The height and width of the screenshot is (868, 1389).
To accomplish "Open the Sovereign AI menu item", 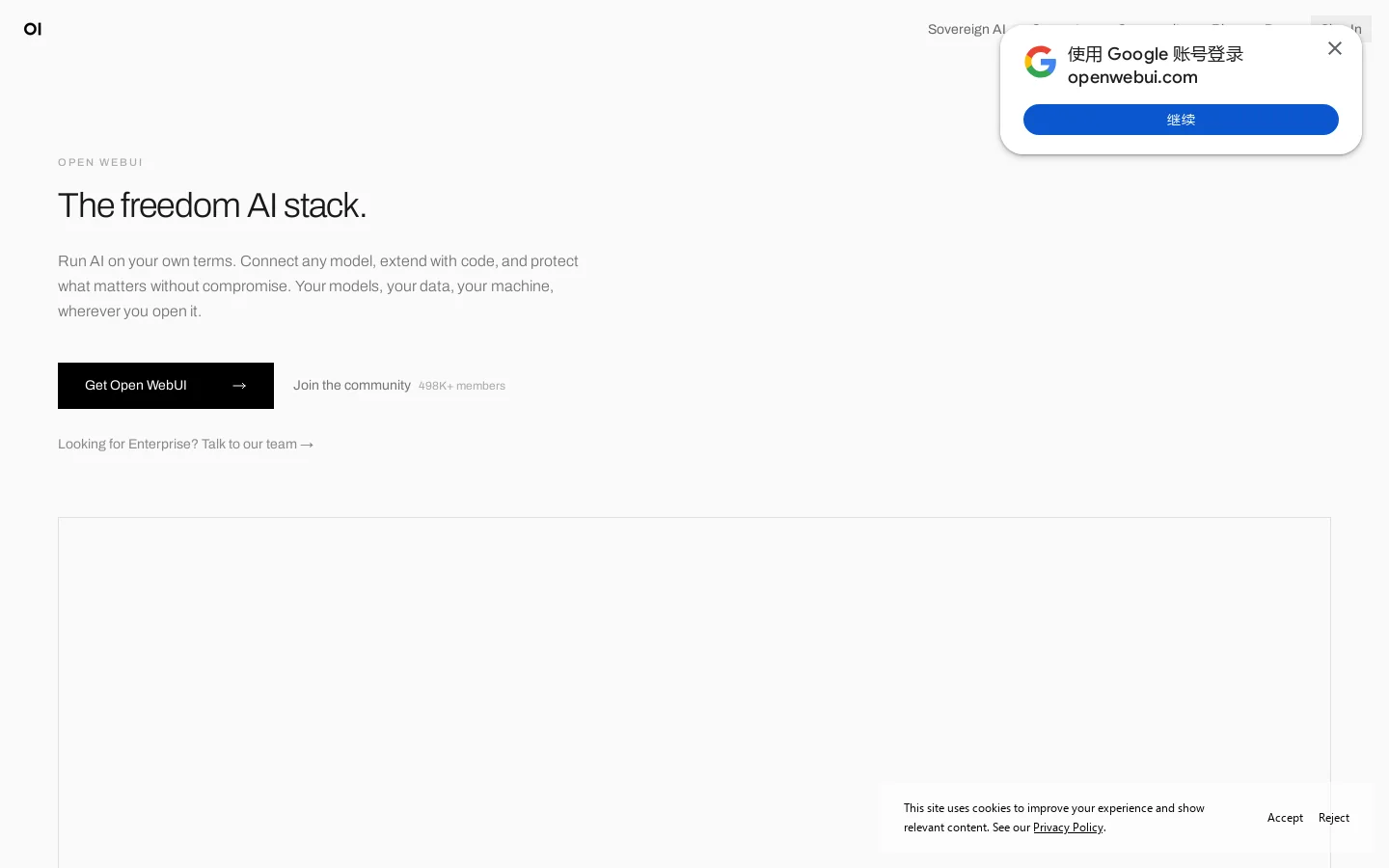I will tap(967, 29).
